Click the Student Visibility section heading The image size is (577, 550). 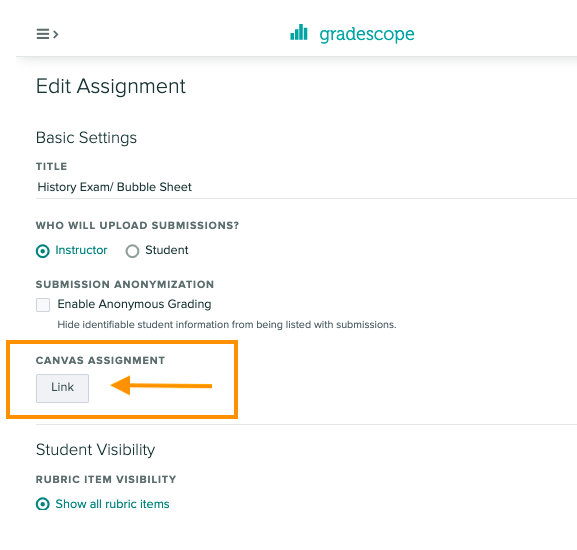click(95, 450)
